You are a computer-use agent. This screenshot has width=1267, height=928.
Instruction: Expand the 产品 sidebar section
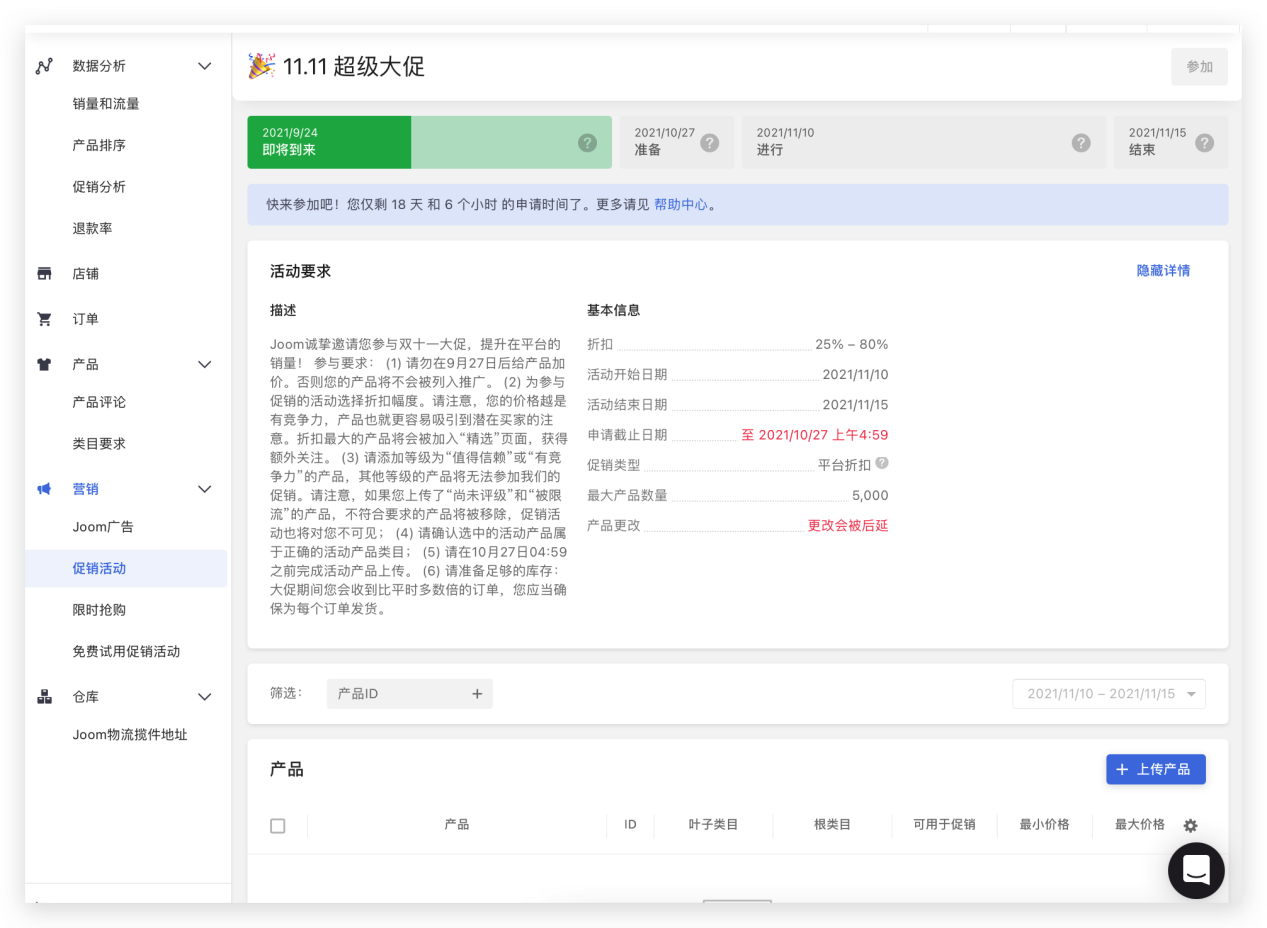[205, 364]
